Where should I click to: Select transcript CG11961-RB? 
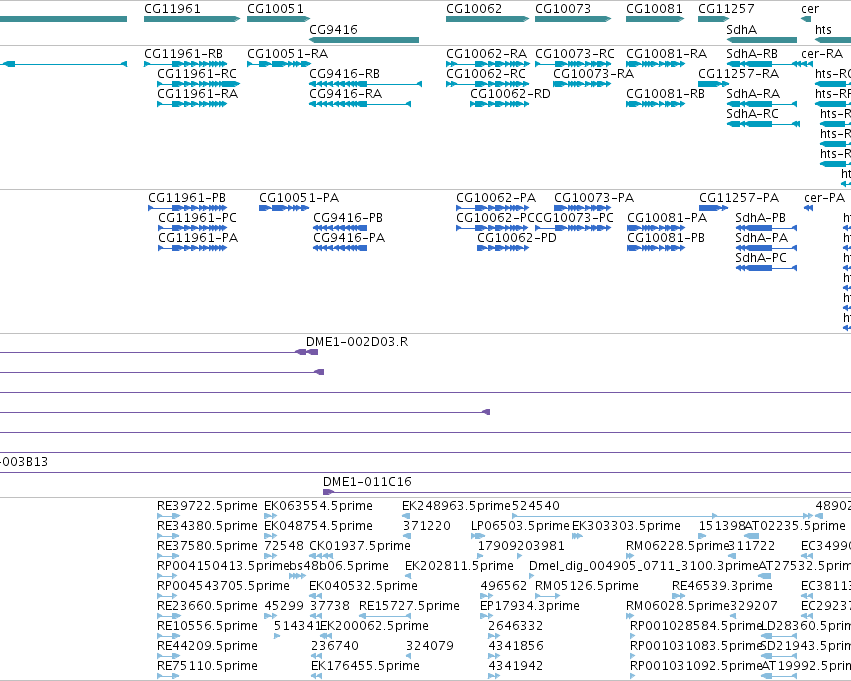185,64
